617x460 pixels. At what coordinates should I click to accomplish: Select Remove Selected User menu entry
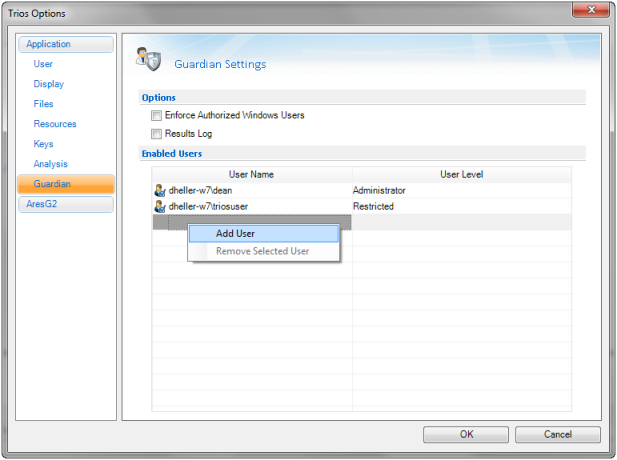263,251
